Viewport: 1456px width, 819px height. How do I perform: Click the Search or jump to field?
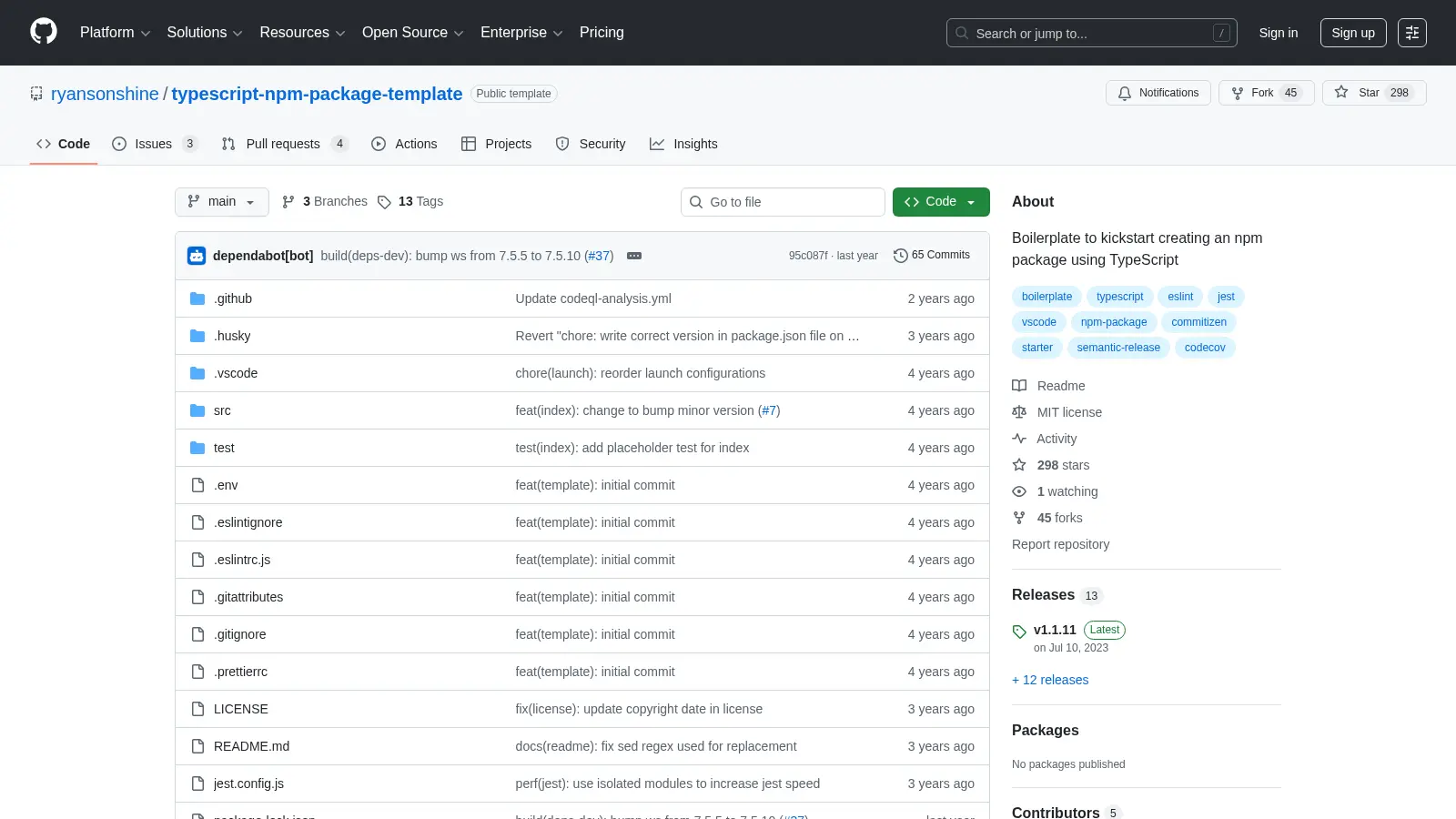click(1092, 33)
